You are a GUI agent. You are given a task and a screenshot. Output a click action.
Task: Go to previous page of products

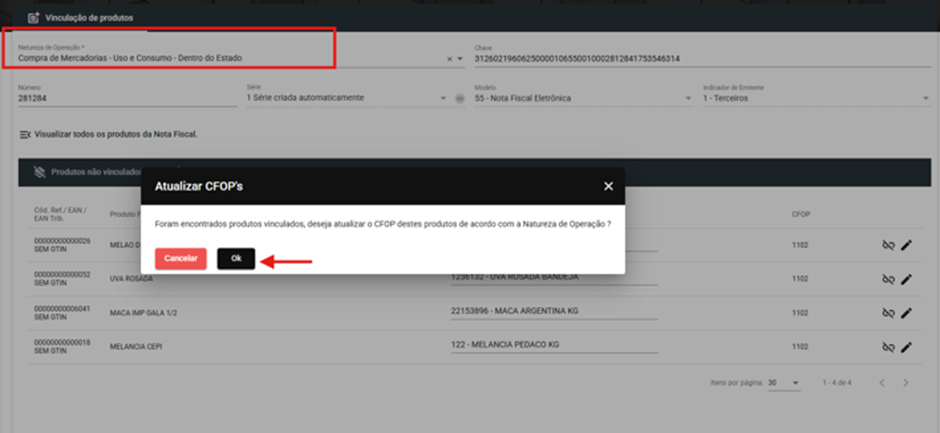point(881,383)
